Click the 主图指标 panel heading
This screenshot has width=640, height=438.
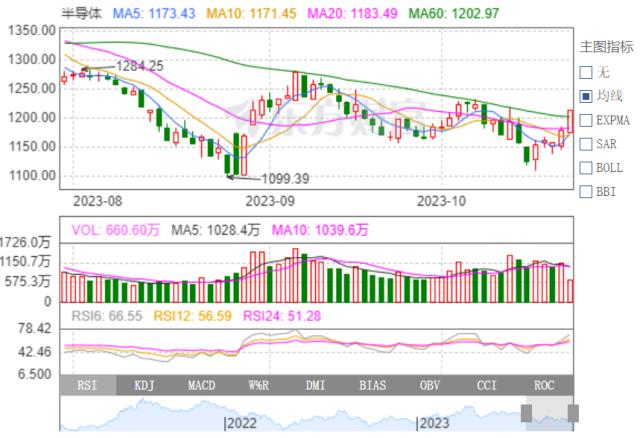coord(607,47)
